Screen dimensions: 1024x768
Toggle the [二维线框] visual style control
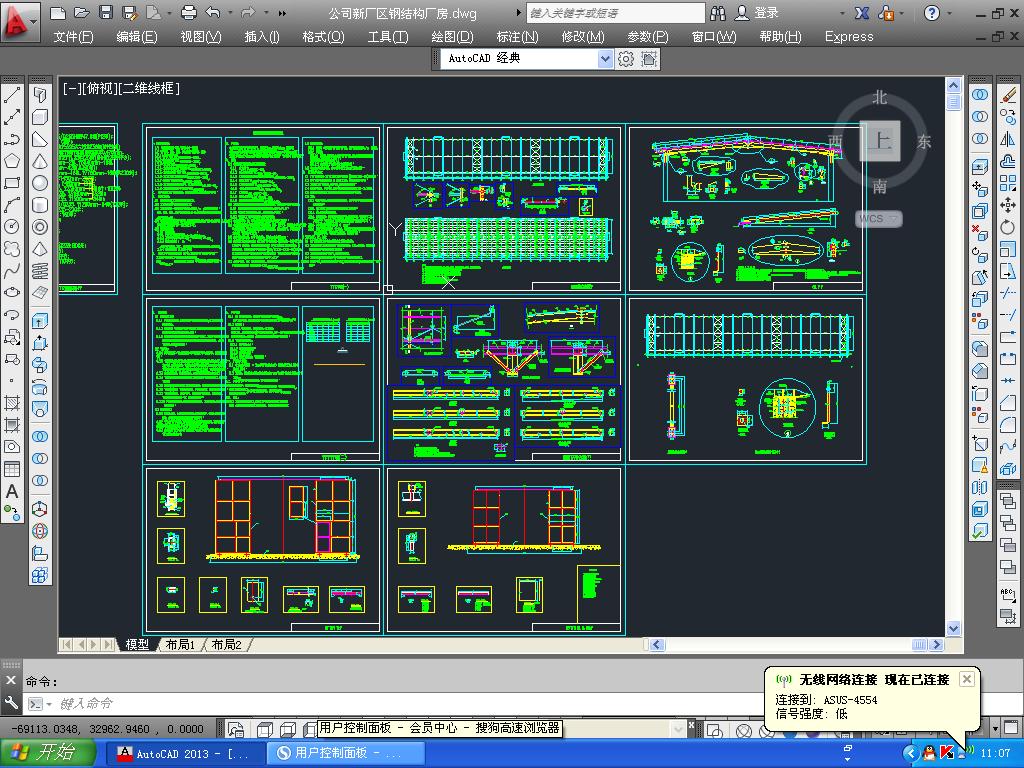pyautogui.click(x=150, y=88)
